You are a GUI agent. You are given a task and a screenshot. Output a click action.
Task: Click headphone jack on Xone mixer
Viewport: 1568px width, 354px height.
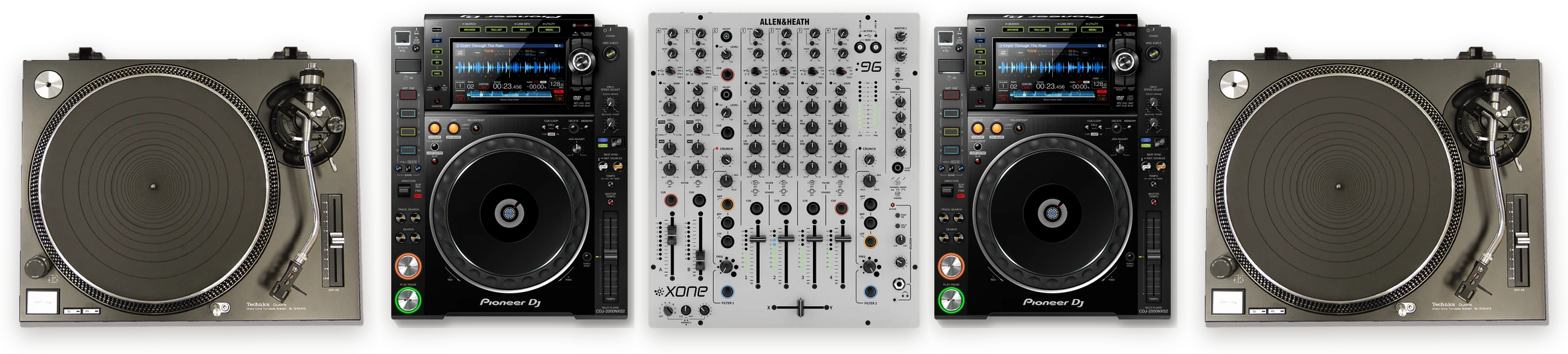pyautogui.click(x=900, y=283)
